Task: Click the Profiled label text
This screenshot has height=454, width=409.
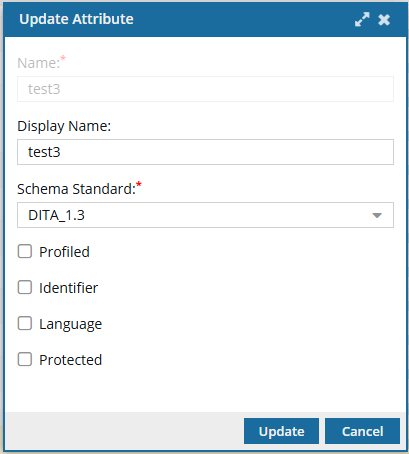Action: [x=64, y=252]
